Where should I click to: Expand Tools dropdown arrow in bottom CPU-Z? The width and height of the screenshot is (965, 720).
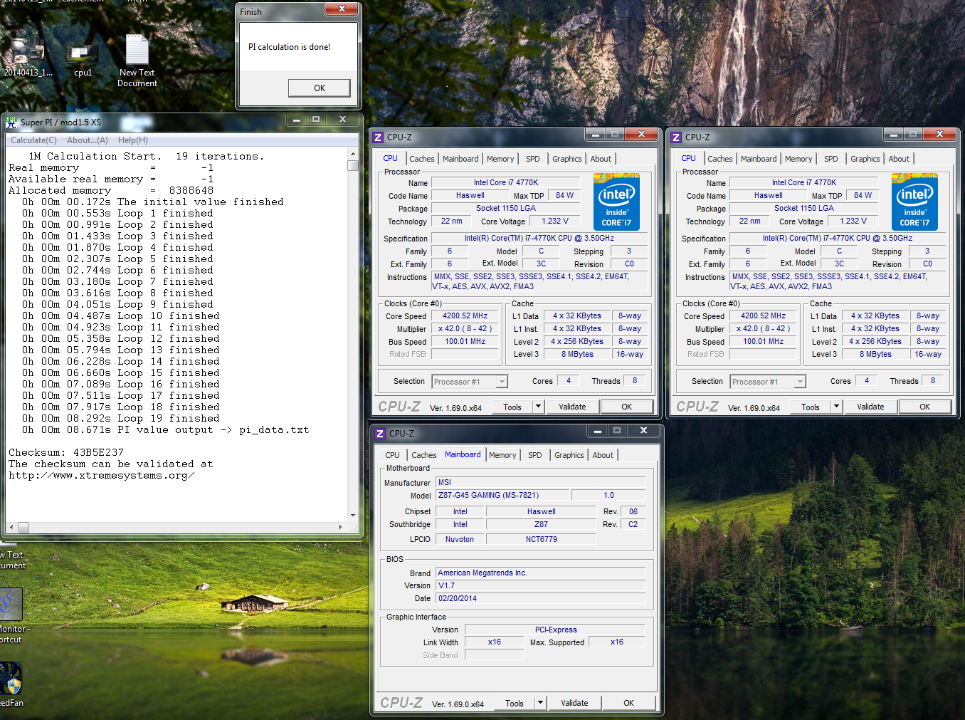[x=540, y=703]
